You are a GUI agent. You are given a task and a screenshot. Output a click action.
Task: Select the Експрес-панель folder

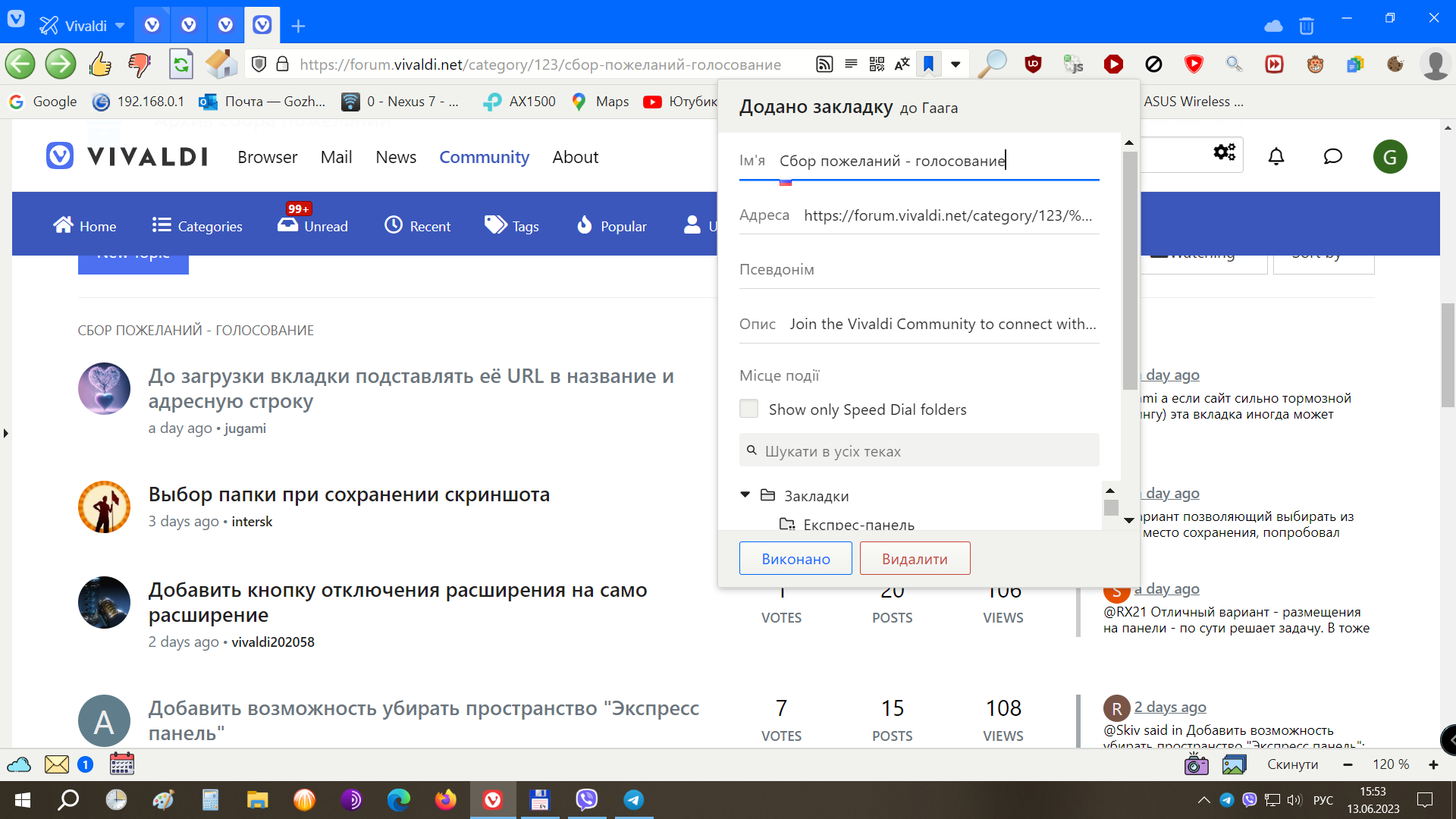coord(849,525)
